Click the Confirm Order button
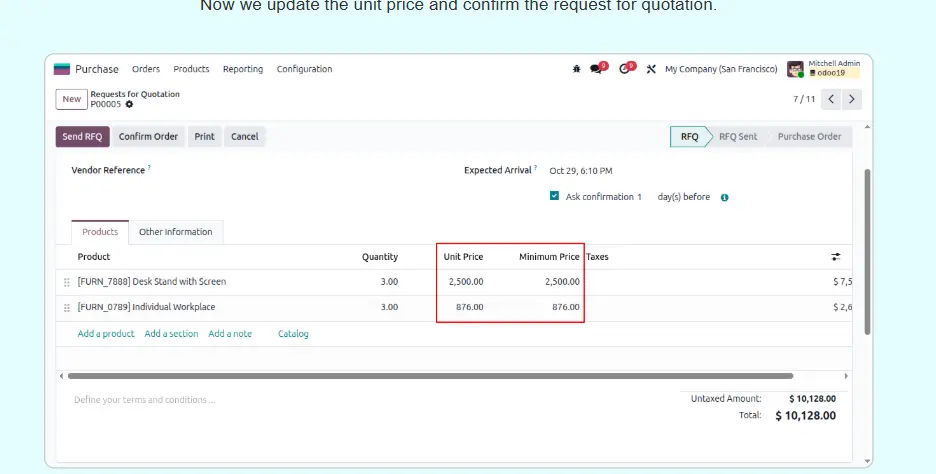This screenshot has height=474, width=936. 148,137
